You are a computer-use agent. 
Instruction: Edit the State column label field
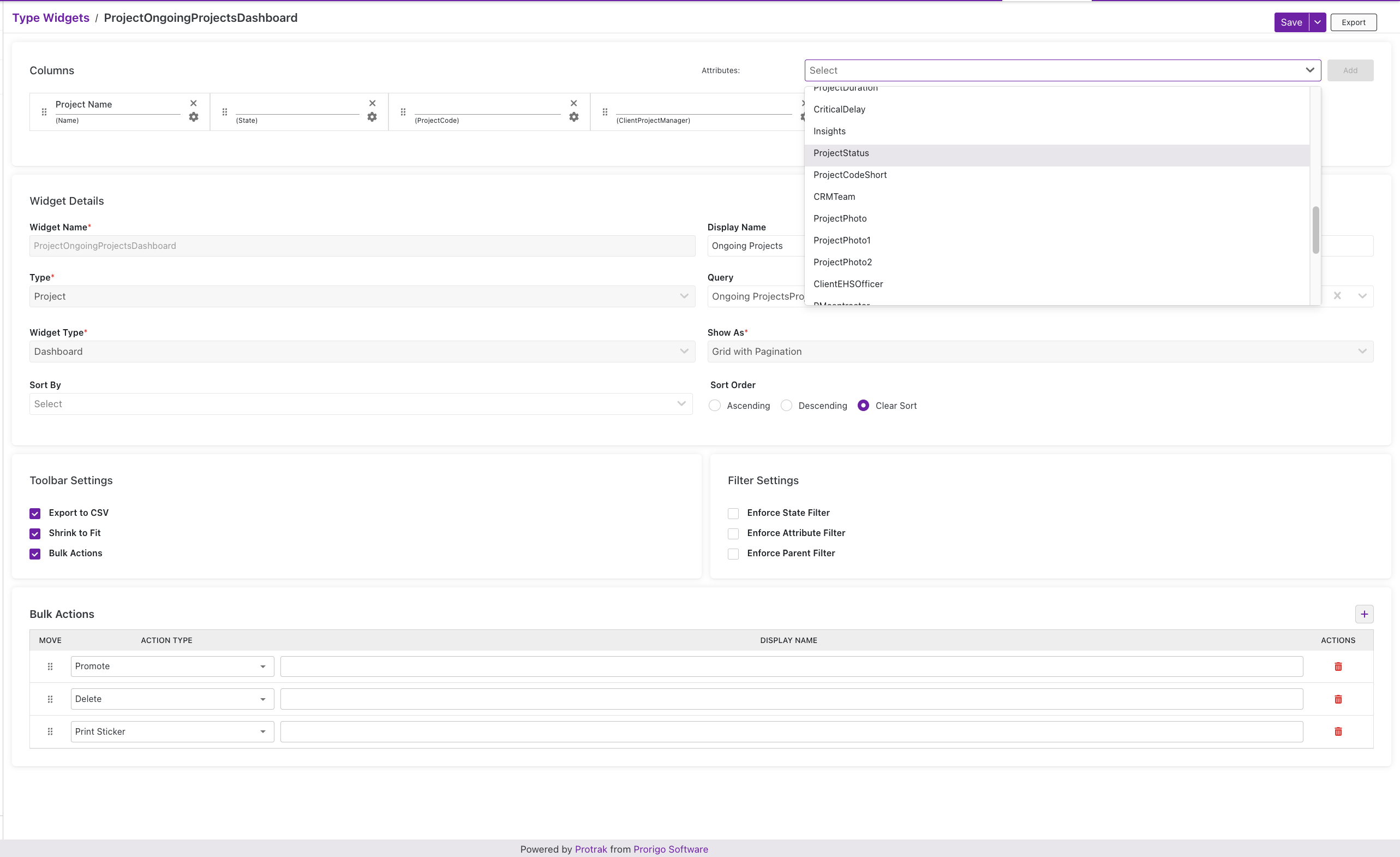297,106
